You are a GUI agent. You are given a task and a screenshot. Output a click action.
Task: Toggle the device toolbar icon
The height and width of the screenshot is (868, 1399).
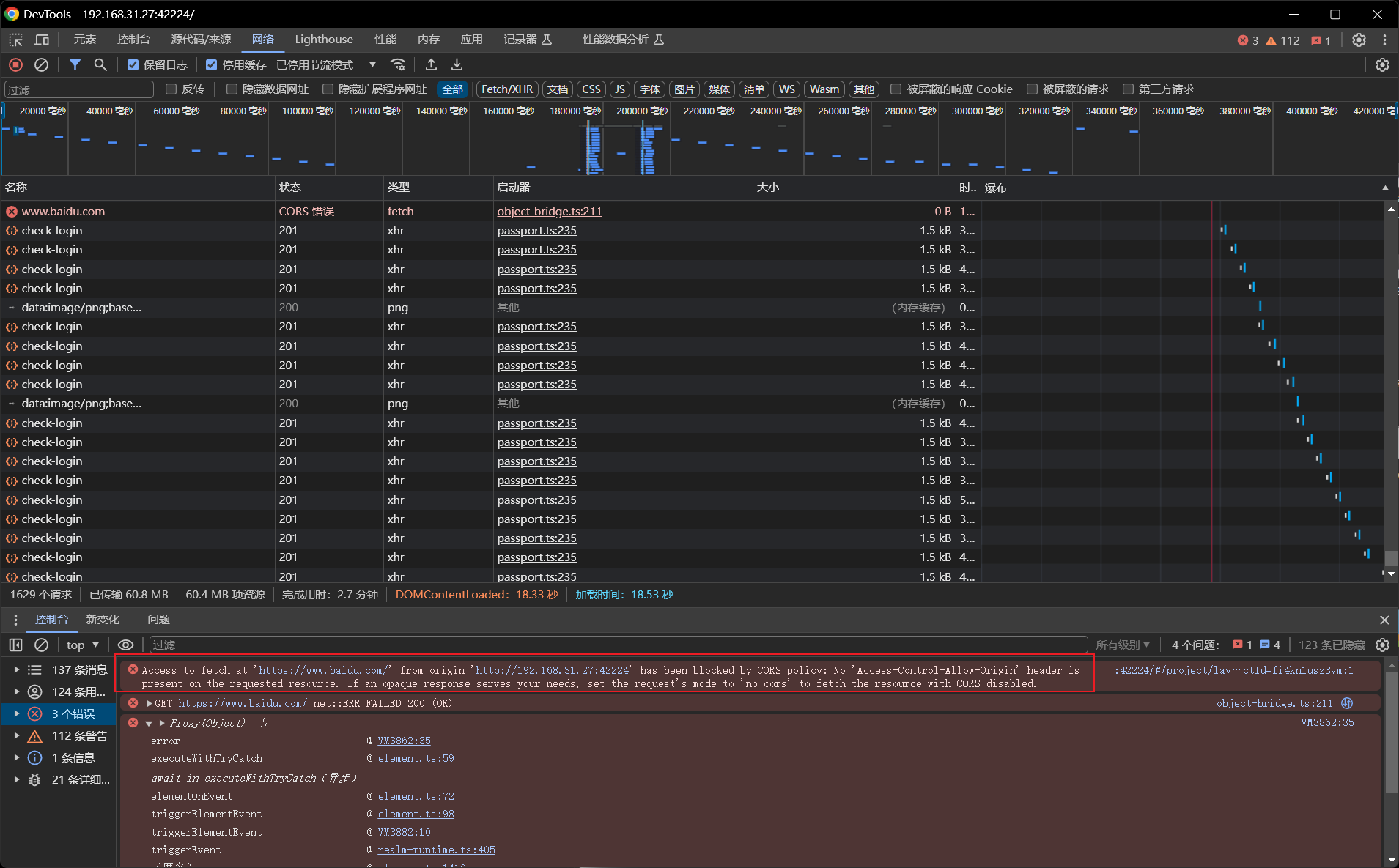point(42,40)
